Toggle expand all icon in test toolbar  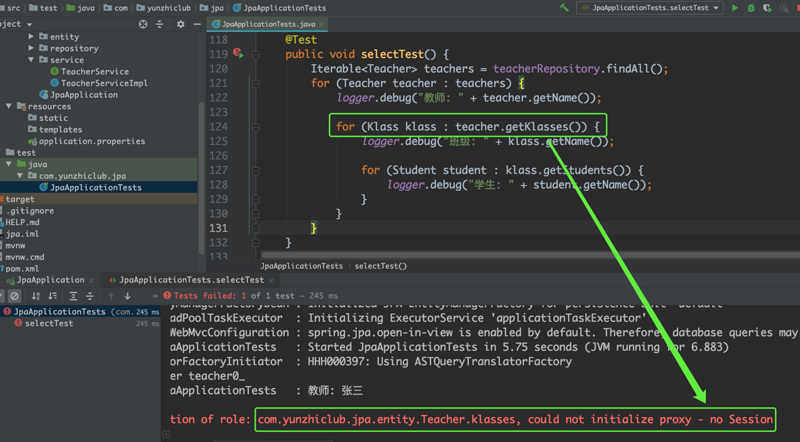[x=73, y=296]
